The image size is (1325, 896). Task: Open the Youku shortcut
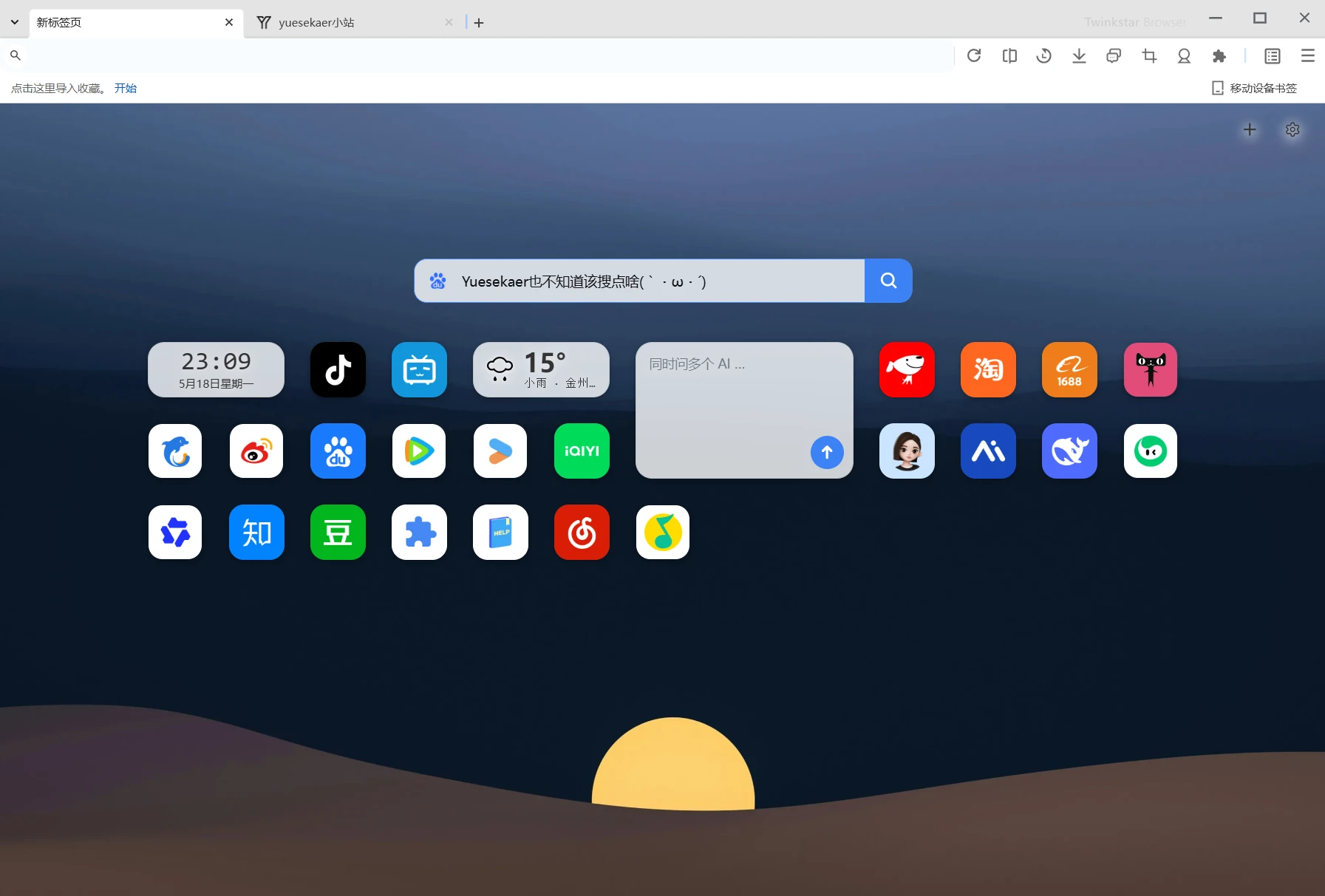pos(500,451)
